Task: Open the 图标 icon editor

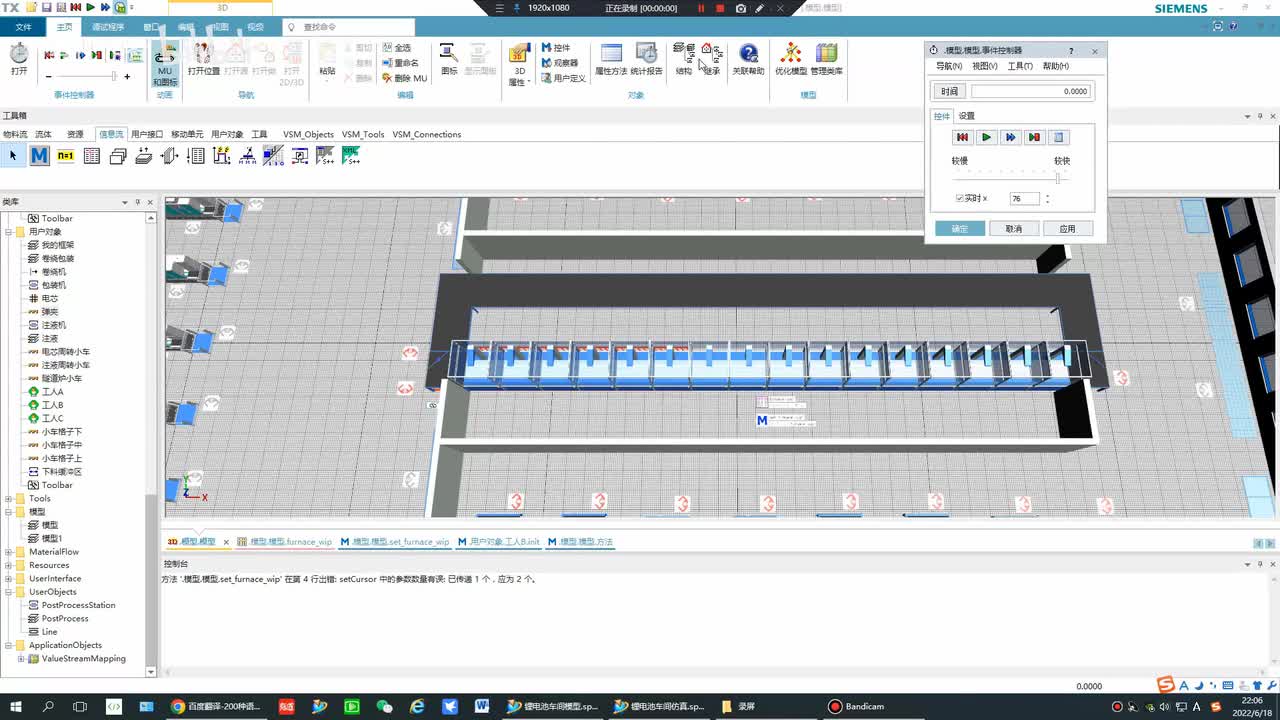Action: 449,60
